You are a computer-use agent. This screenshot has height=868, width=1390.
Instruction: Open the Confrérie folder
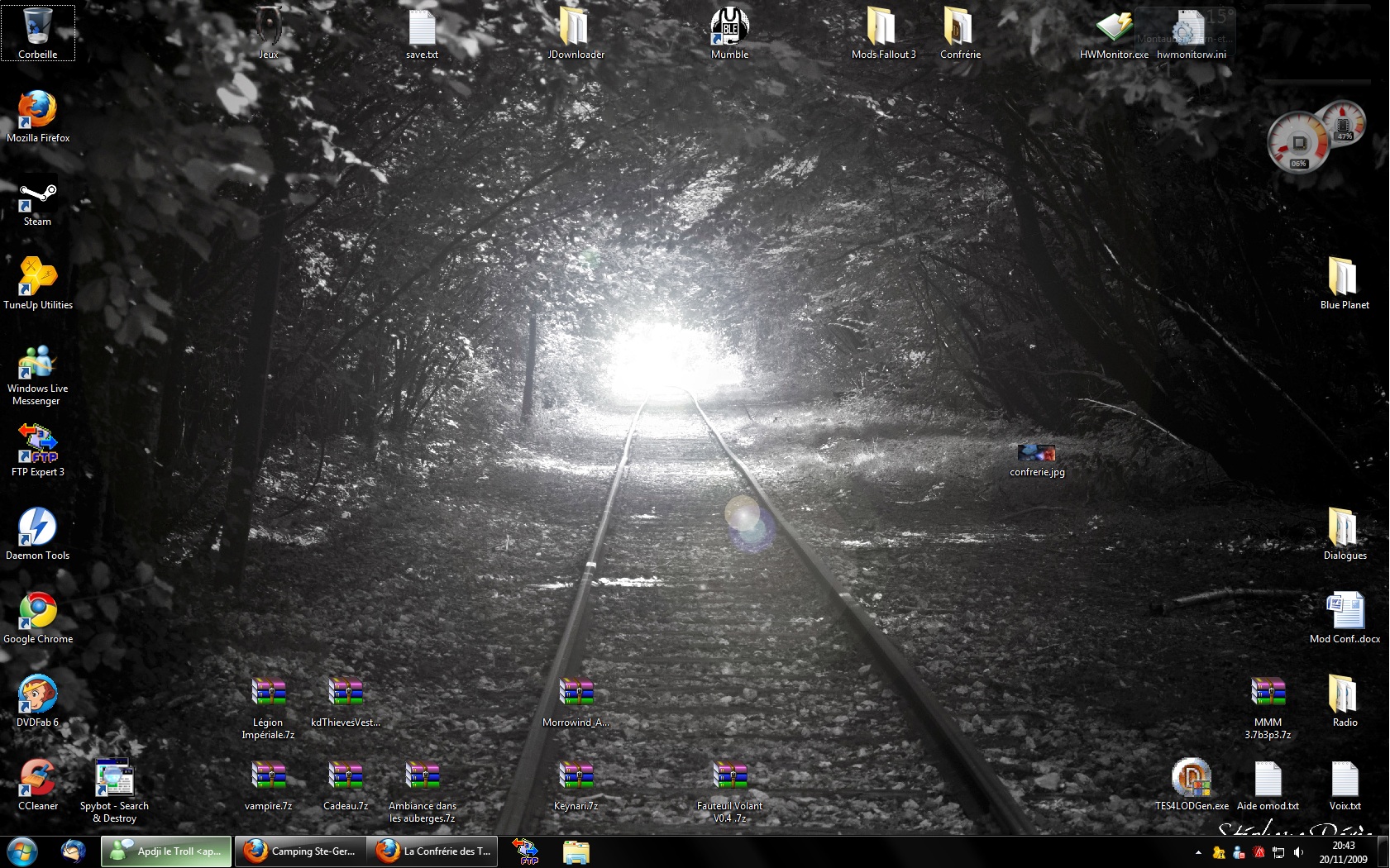[x=960, y=33]
